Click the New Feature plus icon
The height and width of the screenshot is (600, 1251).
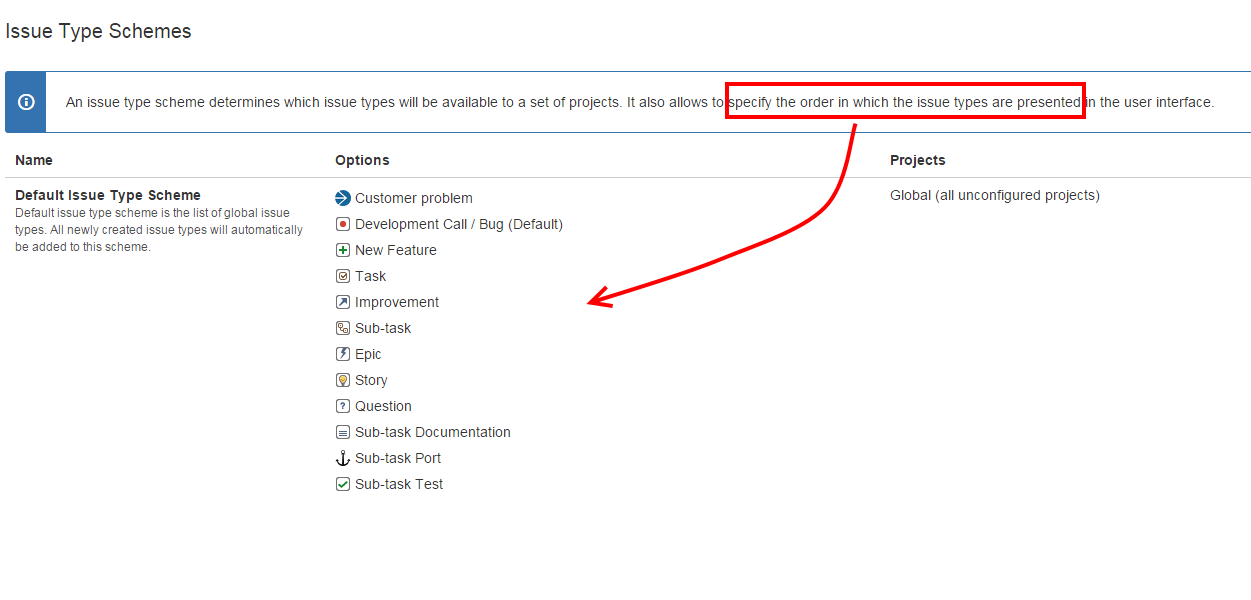click(x=343, y=250)
